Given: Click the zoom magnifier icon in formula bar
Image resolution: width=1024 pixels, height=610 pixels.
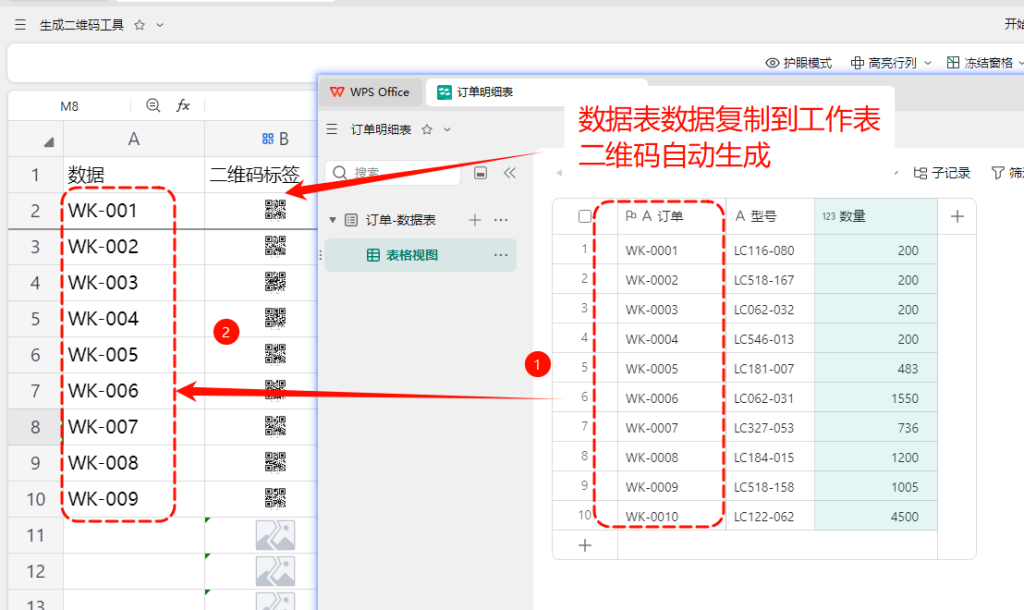Looking at the screenshot, I should pyautogui.click(x=153, y=105).
